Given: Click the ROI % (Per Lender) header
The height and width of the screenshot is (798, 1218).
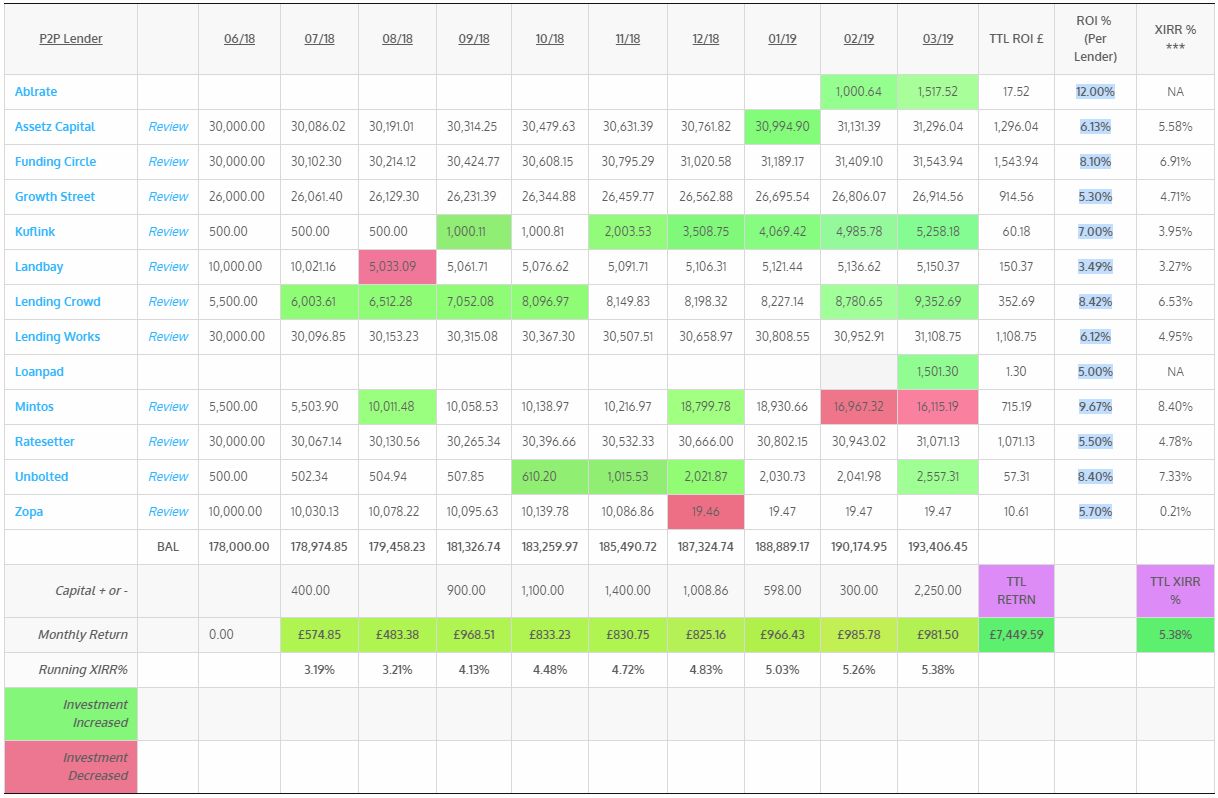Looking at the screenshot, I should (x=1095, y=39).
